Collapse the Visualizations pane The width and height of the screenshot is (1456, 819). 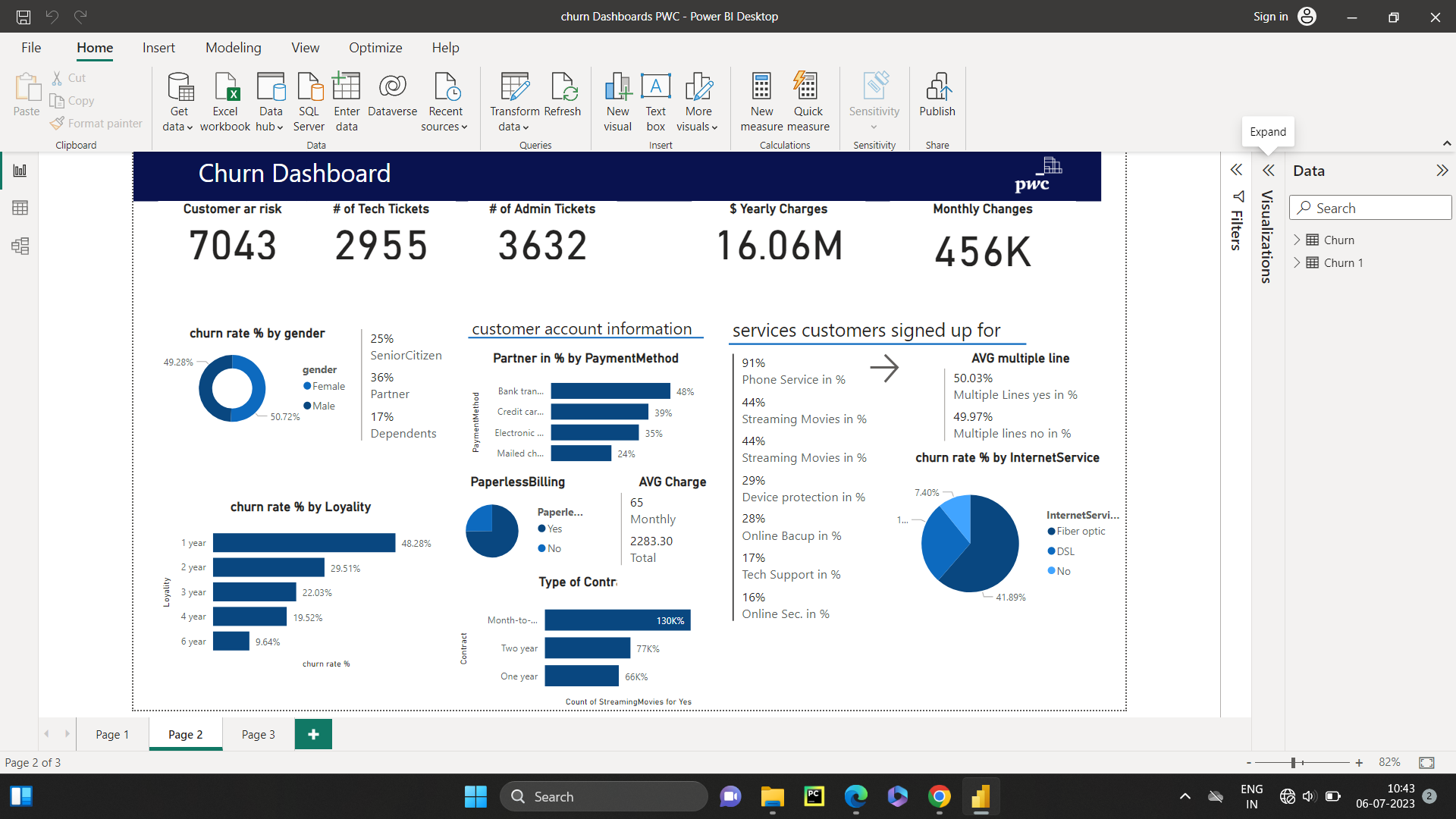pos(1268,170)
